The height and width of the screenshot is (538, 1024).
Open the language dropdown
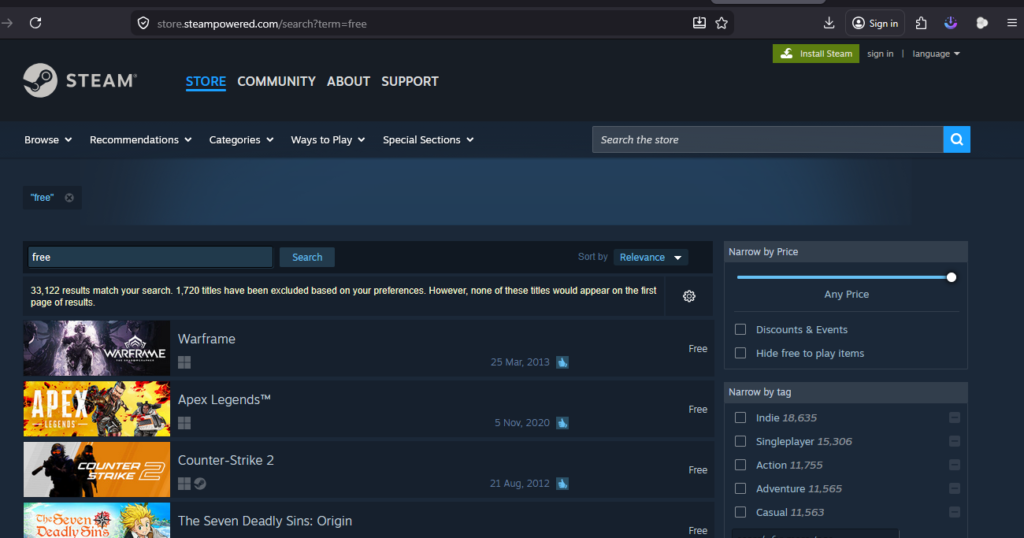pos(936,54)
